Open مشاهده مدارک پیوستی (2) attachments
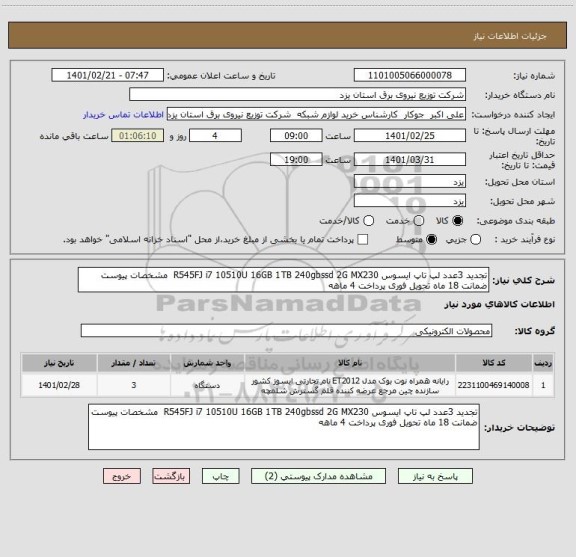This screenshot has height=557, width=576. pyautogui.click(x=318, y=476)
